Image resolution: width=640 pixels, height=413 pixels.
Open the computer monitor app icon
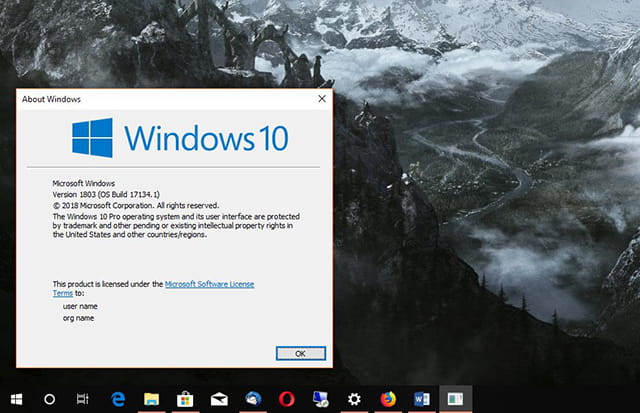pyautogui.click(x=320, y=399)
